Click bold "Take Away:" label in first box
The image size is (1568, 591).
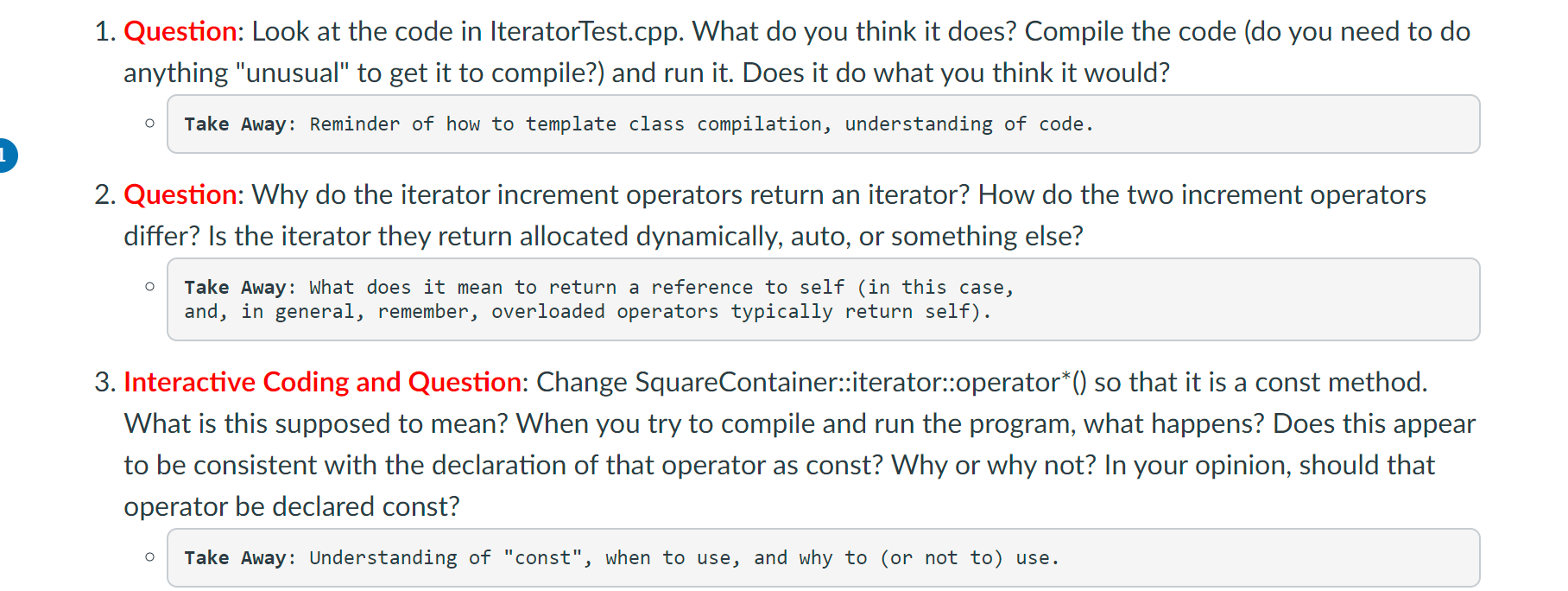[240, 124]
